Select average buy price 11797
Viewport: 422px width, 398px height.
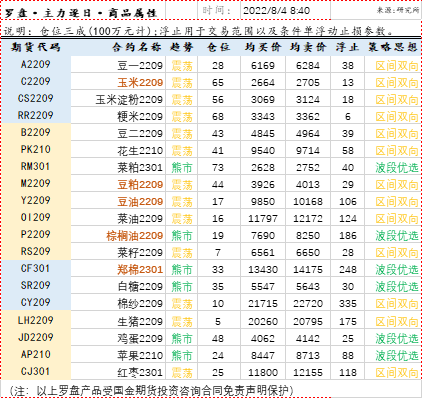[x=263, y=219]
